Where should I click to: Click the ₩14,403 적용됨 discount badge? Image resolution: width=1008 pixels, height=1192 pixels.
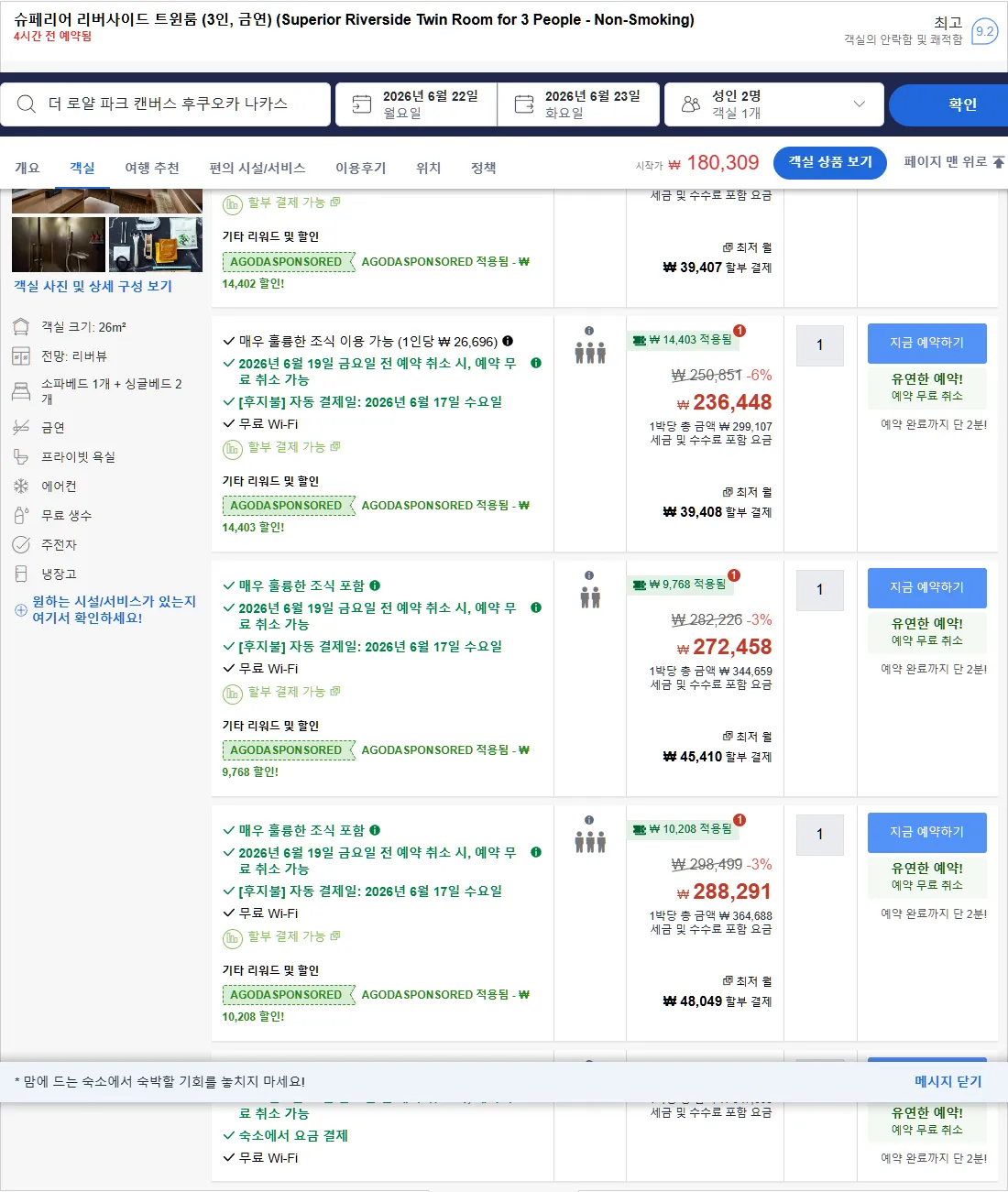[684, 340]
